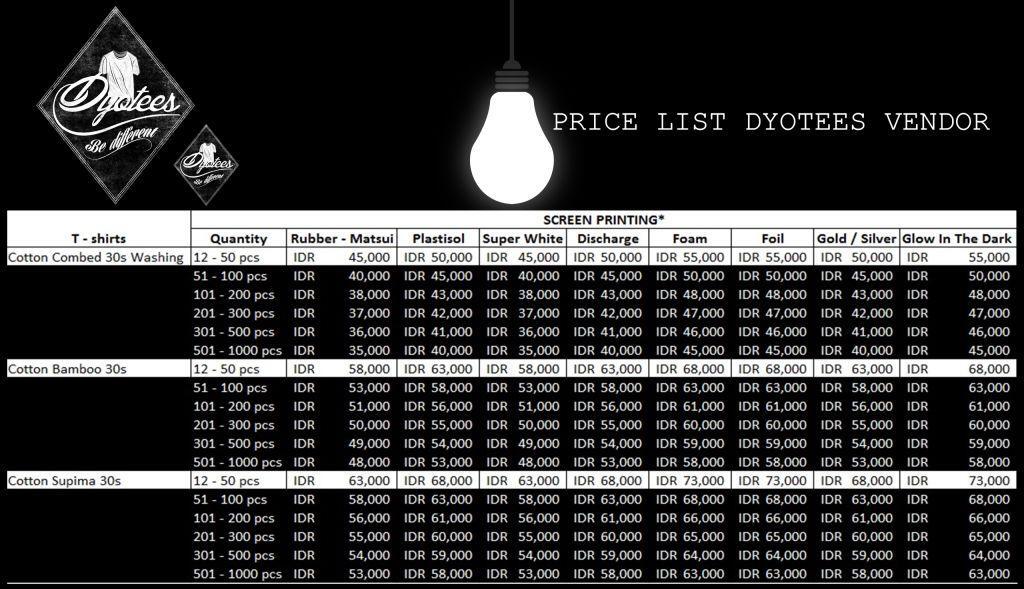Click the Cotton Supima 30s row label
Image resolution: width=1024 pixels, height=589 pixels.
click(65, 481)
